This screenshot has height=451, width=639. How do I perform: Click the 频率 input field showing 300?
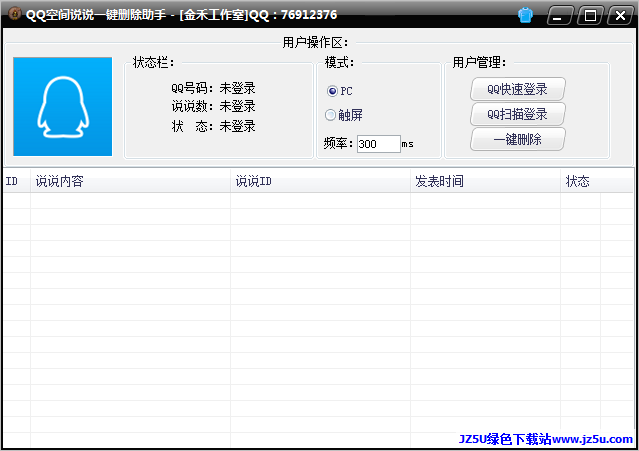pyautogui.click(x=379, y=144)
